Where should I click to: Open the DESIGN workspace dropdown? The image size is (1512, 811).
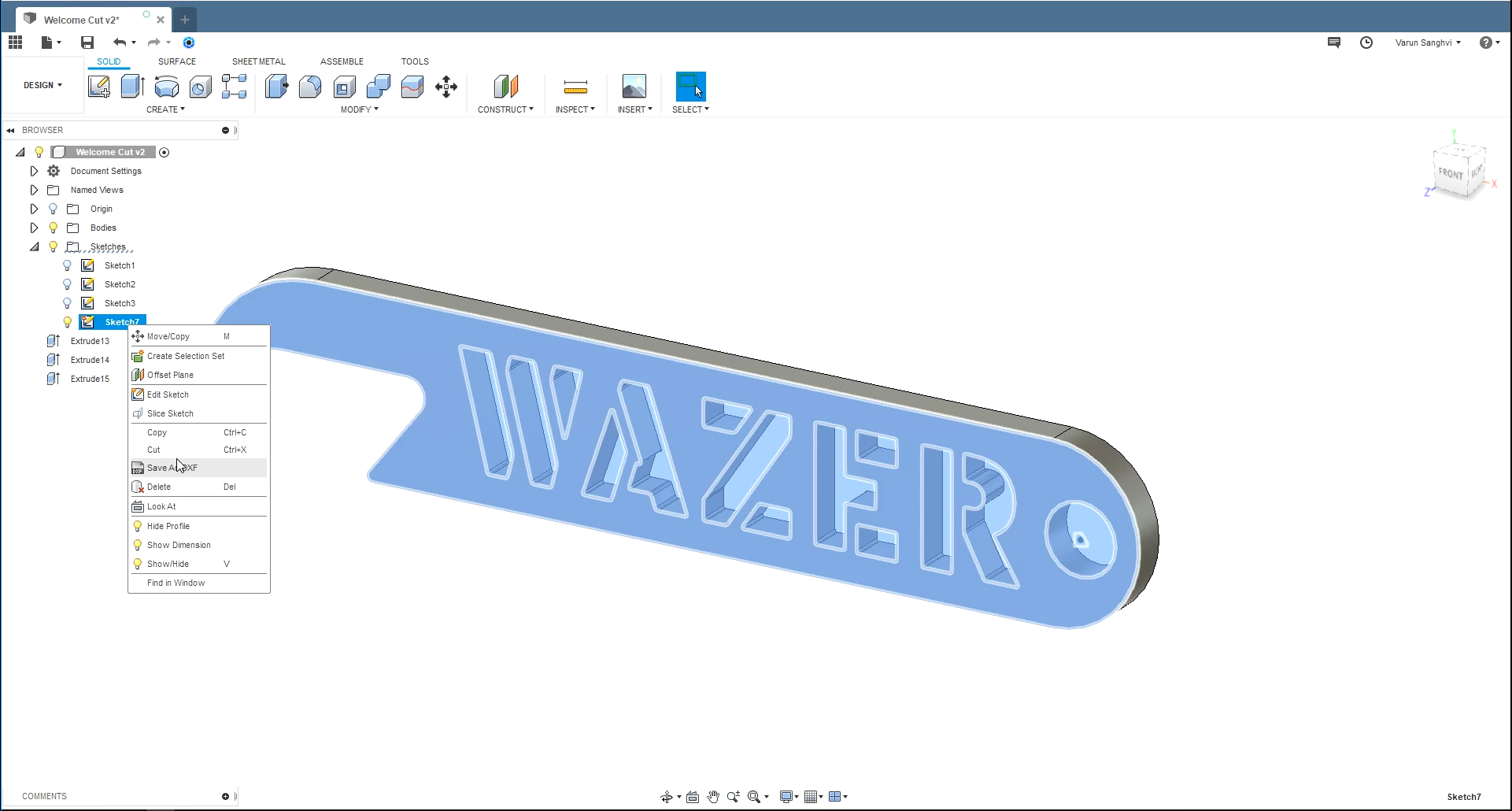tap(43, 85)
